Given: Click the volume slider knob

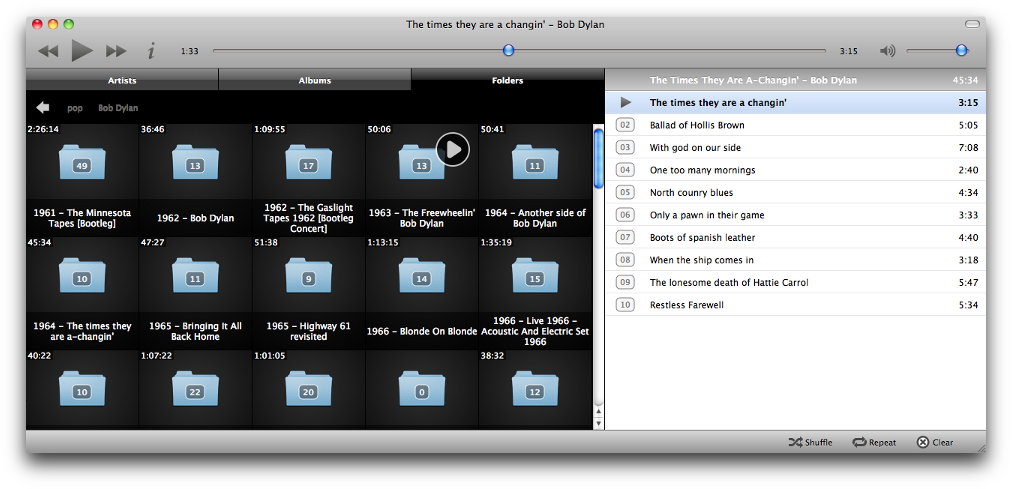Looking at the screenshot, I should [x=962, y=50].
